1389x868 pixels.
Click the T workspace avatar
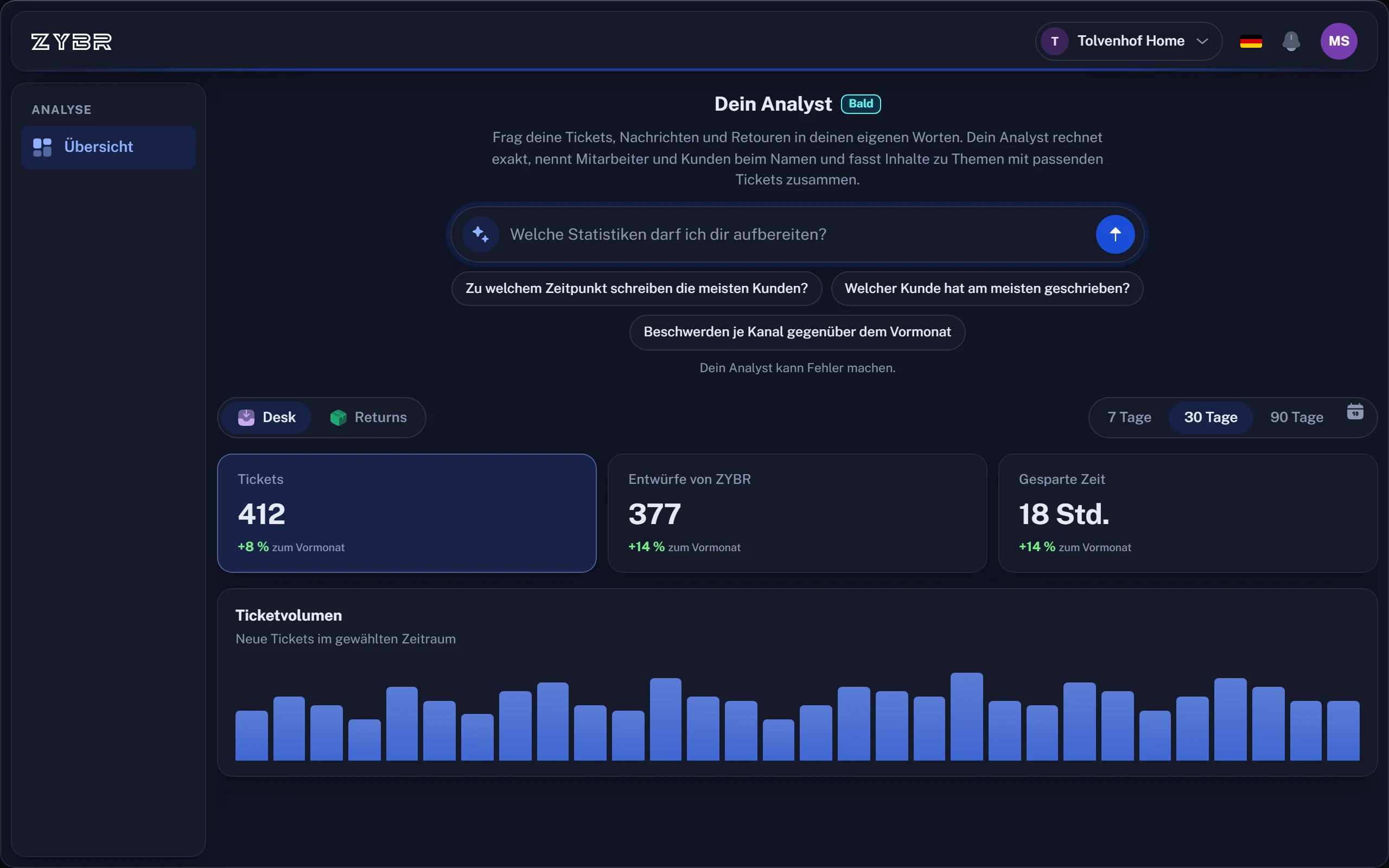point(1054,41)
